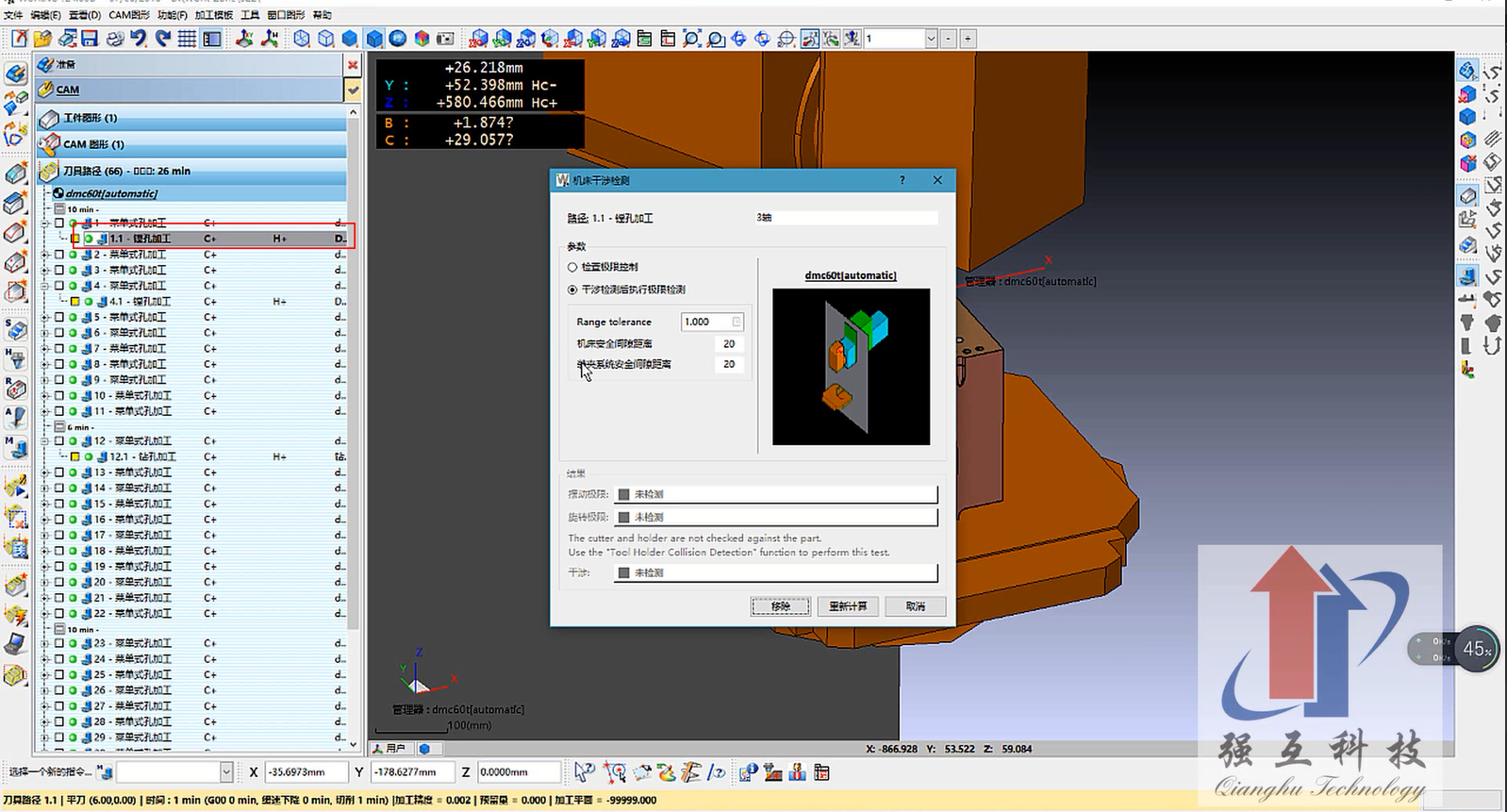1507x812 pixels.
Task: Expand toolpath 16 tree node
Action: [x=46, y=520]
